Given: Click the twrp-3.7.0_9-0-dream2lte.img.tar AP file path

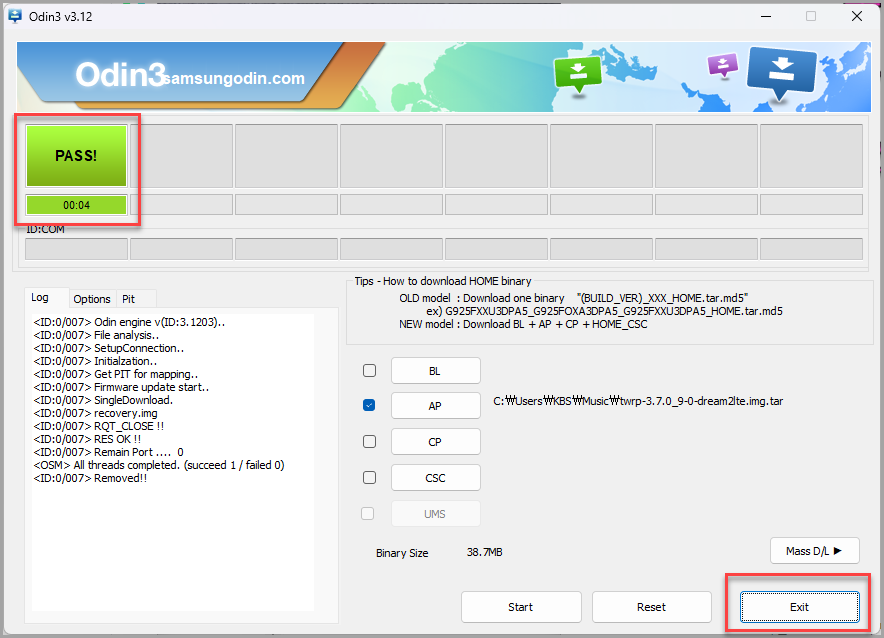Looking at the screenshot, I should [638, 401].
